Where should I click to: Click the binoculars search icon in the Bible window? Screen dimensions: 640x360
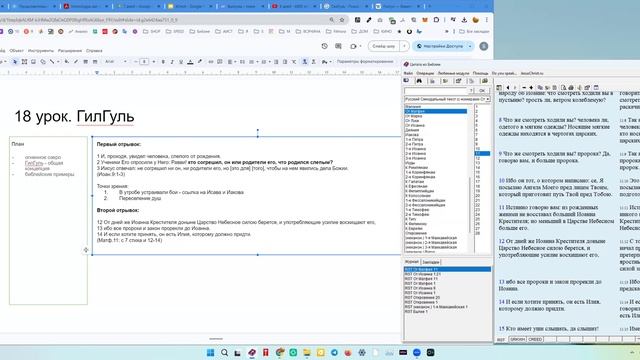tap(419, 81)
